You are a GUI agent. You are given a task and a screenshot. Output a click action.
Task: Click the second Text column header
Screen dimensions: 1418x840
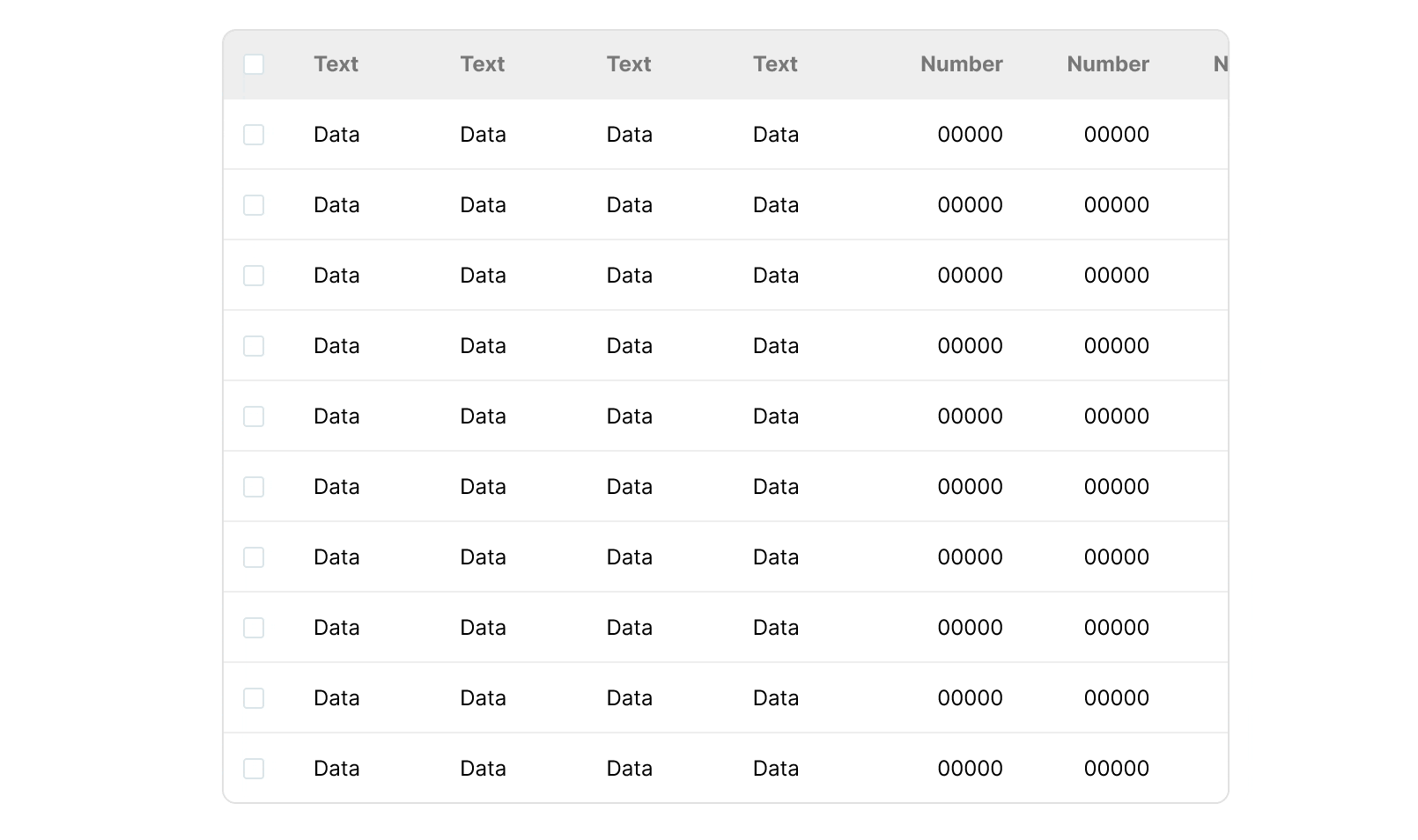pyautogui.click(x=483, y=64)
